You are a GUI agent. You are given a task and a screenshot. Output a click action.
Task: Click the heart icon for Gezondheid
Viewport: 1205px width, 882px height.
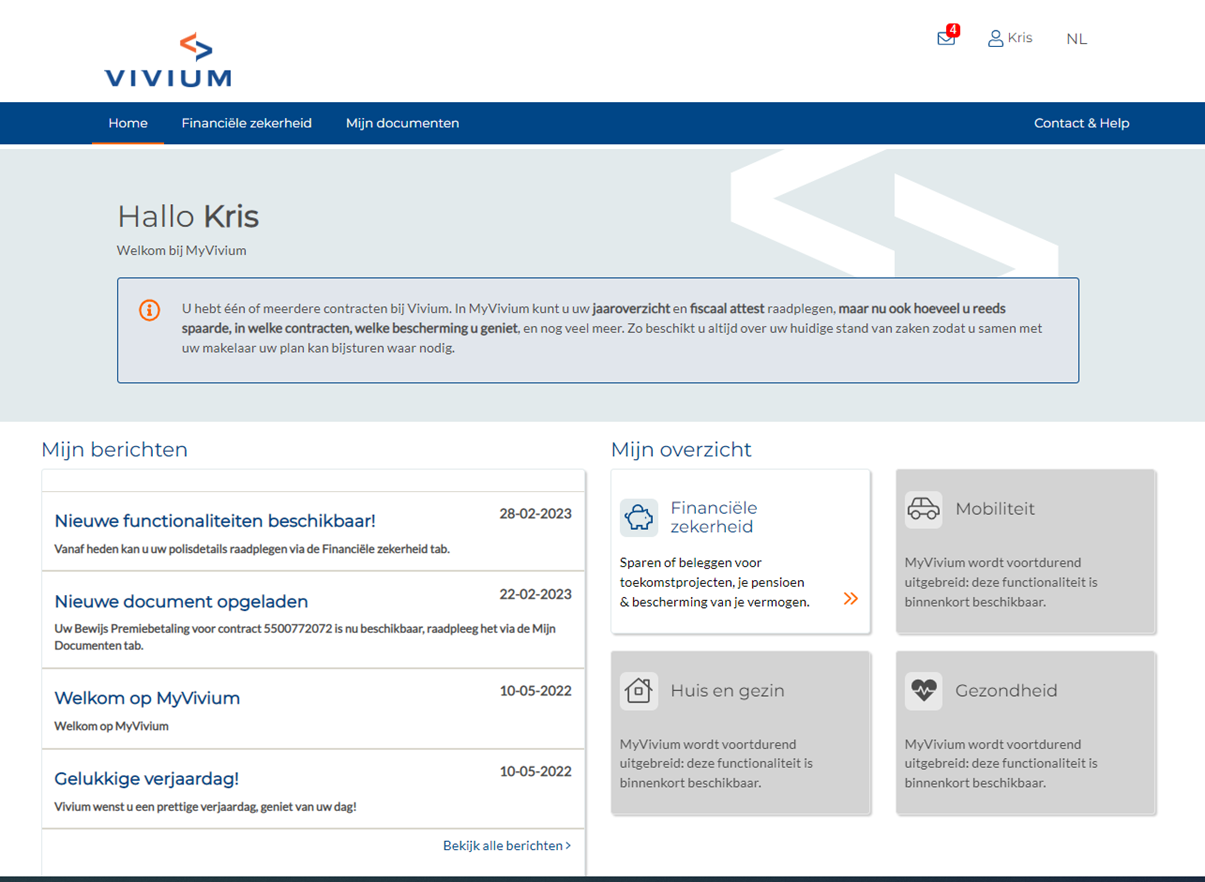tap(924, 691)
